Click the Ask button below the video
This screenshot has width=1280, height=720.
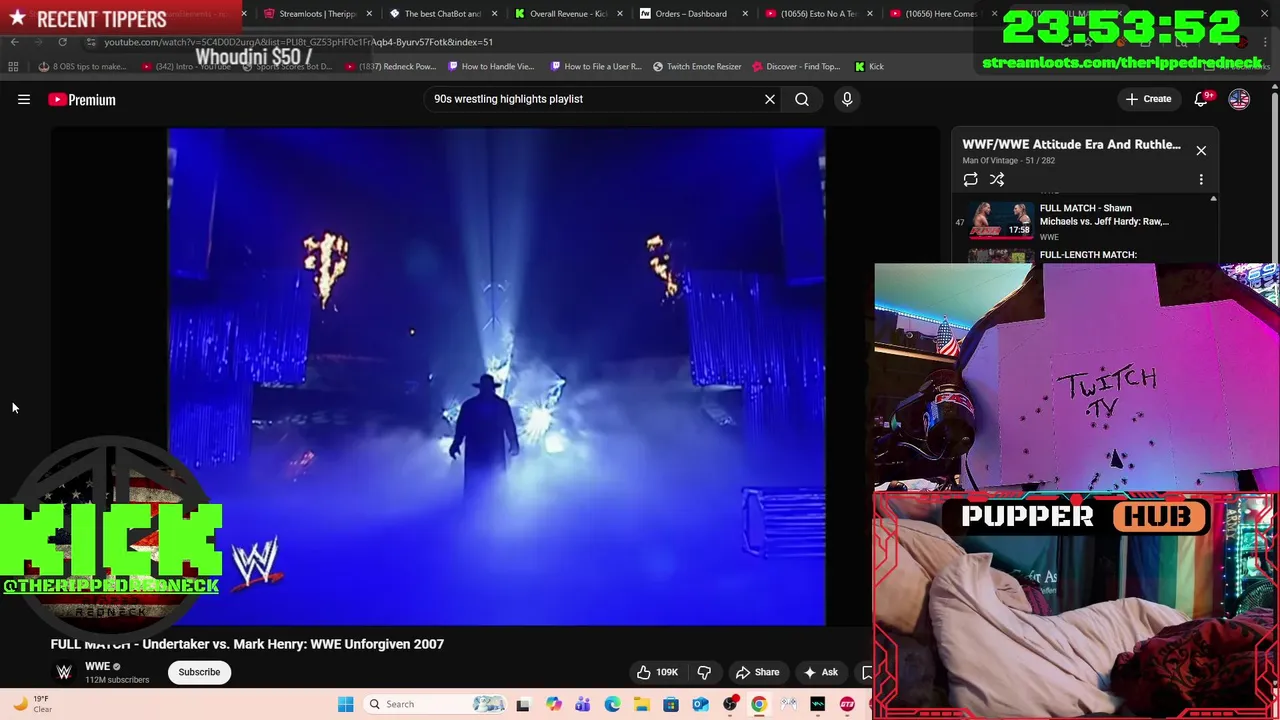coord(821,672)
